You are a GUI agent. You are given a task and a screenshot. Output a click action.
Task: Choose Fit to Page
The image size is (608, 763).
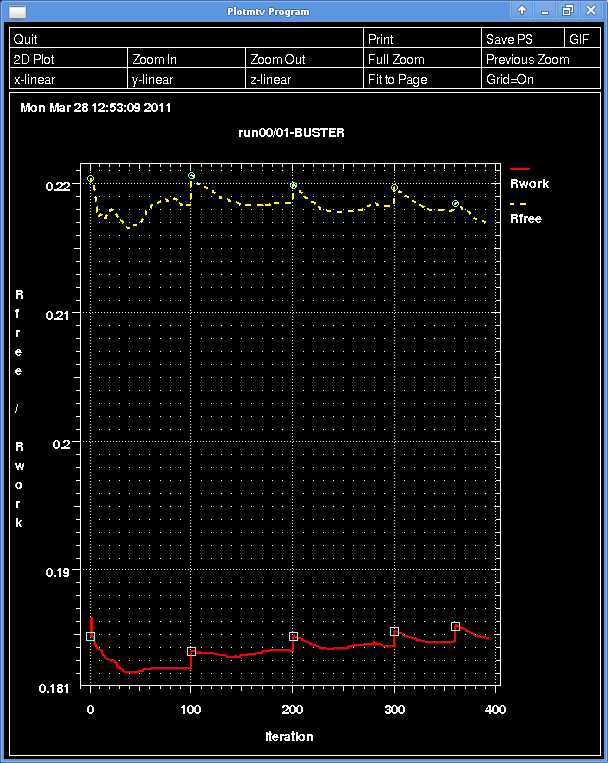422,79
